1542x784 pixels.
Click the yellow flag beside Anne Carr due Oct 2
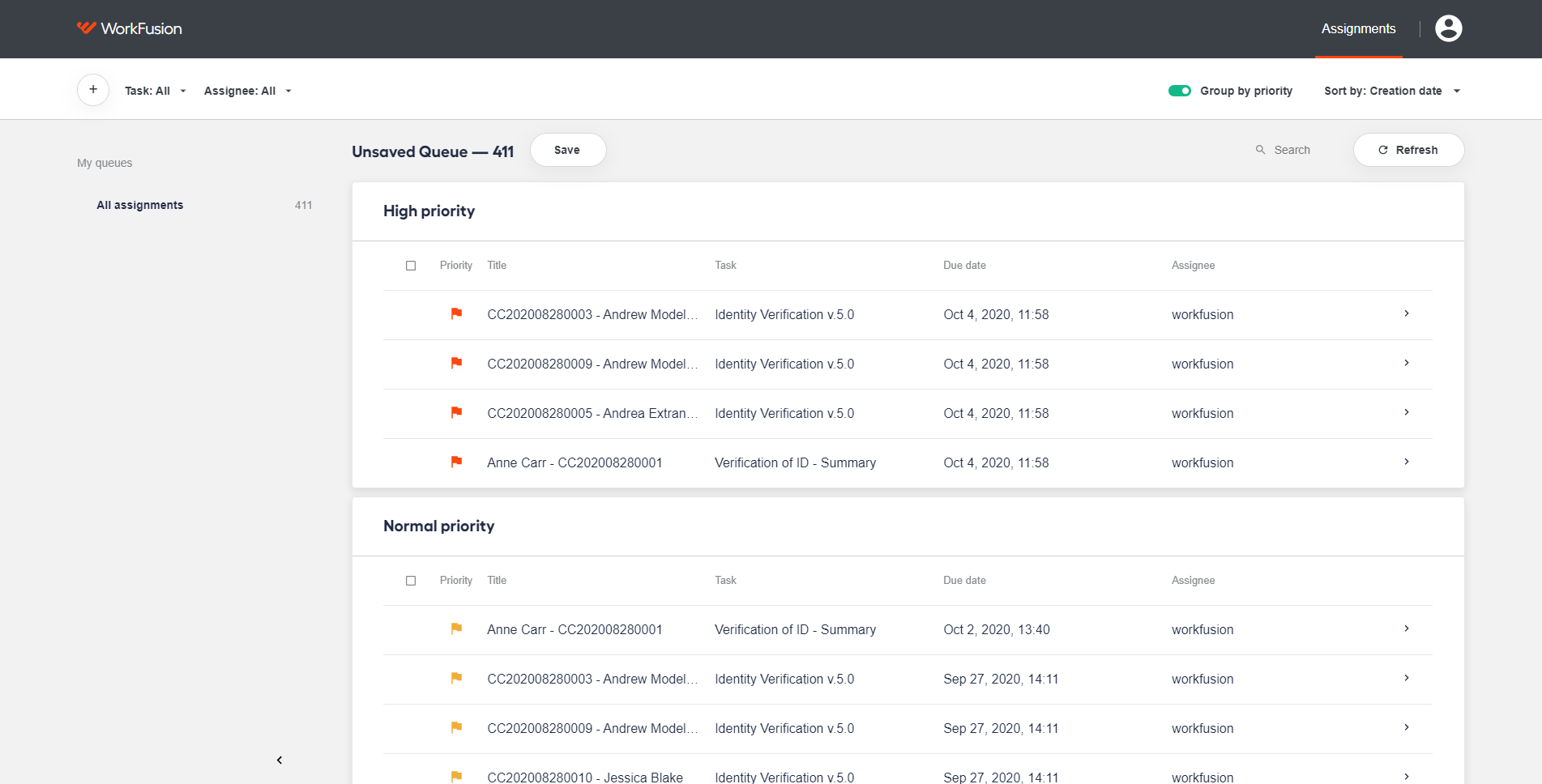click(x=456, y=628)
